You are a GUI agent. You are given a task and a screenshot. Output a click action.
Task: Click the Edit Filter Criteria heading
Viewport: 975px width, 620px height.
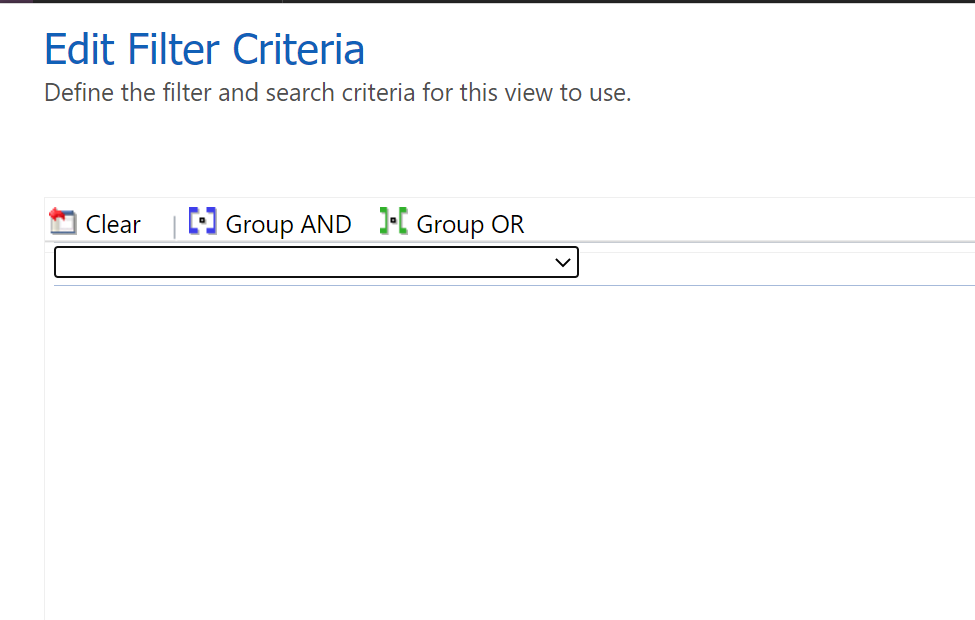(x=205, y=49)
